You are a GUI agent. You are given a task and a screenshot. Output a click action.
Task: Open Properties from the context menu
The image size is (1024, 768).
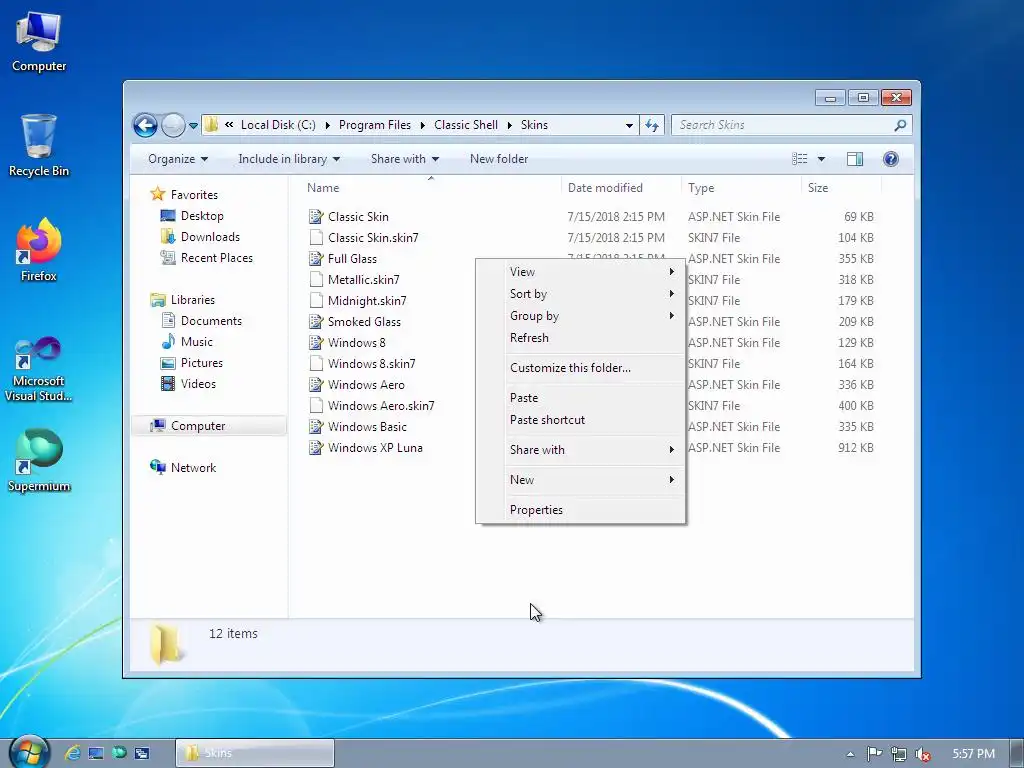click(581, 510)
